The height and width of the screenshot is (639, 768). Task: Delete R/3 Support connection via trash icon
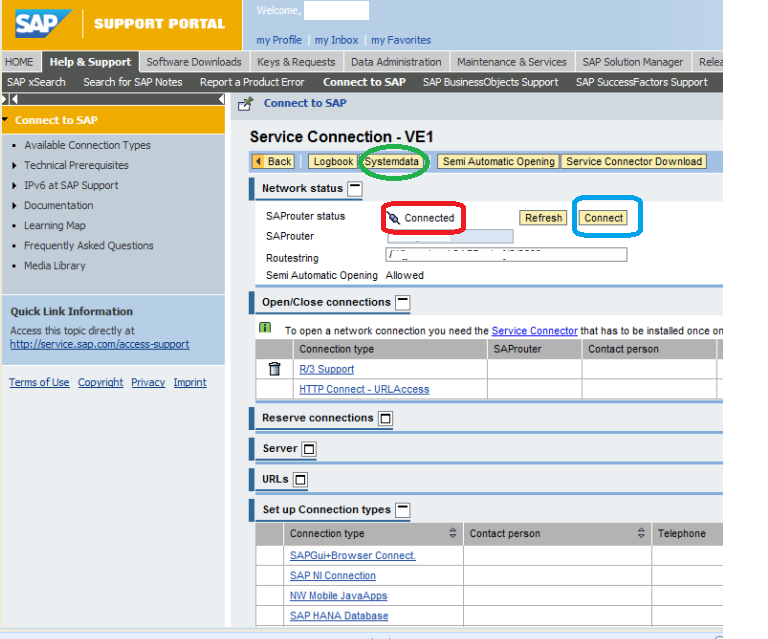click(275, 369)
